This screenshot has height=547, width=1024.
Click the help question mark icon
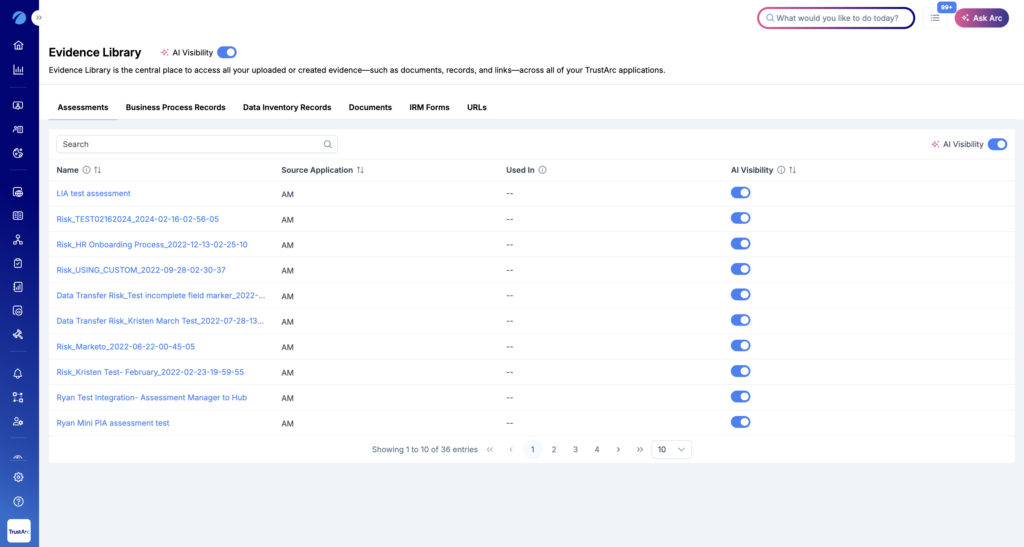point(18,501)
